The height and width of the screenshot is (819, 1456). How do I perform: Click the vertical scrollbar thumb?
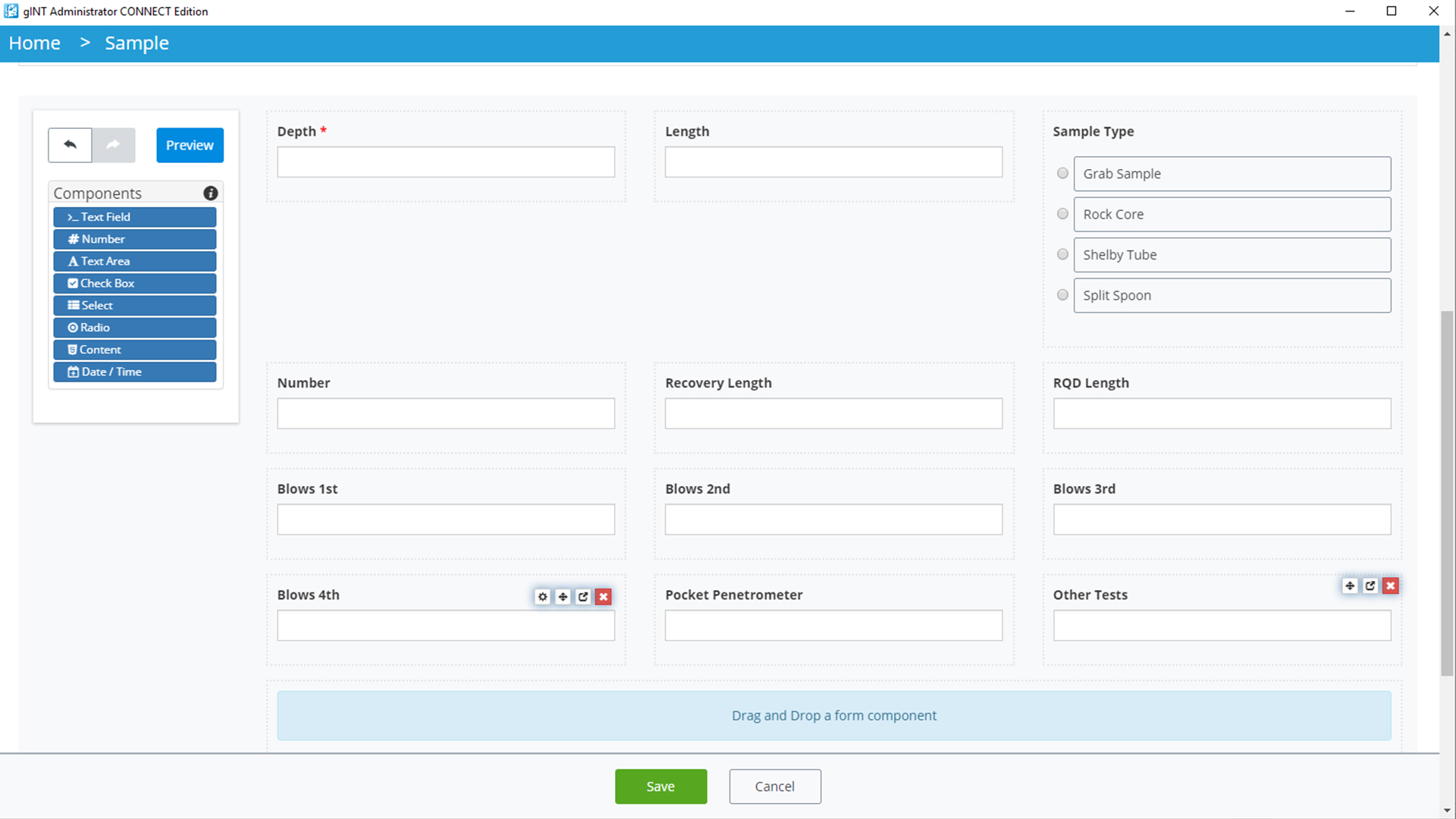click(x=1447, y=493)
